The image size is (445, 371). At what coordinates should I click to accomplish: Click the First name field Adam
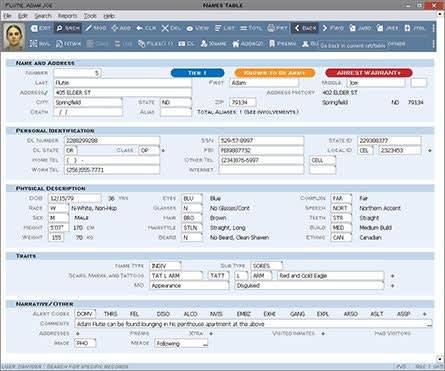pyautogui.click(x=264, y=83)
